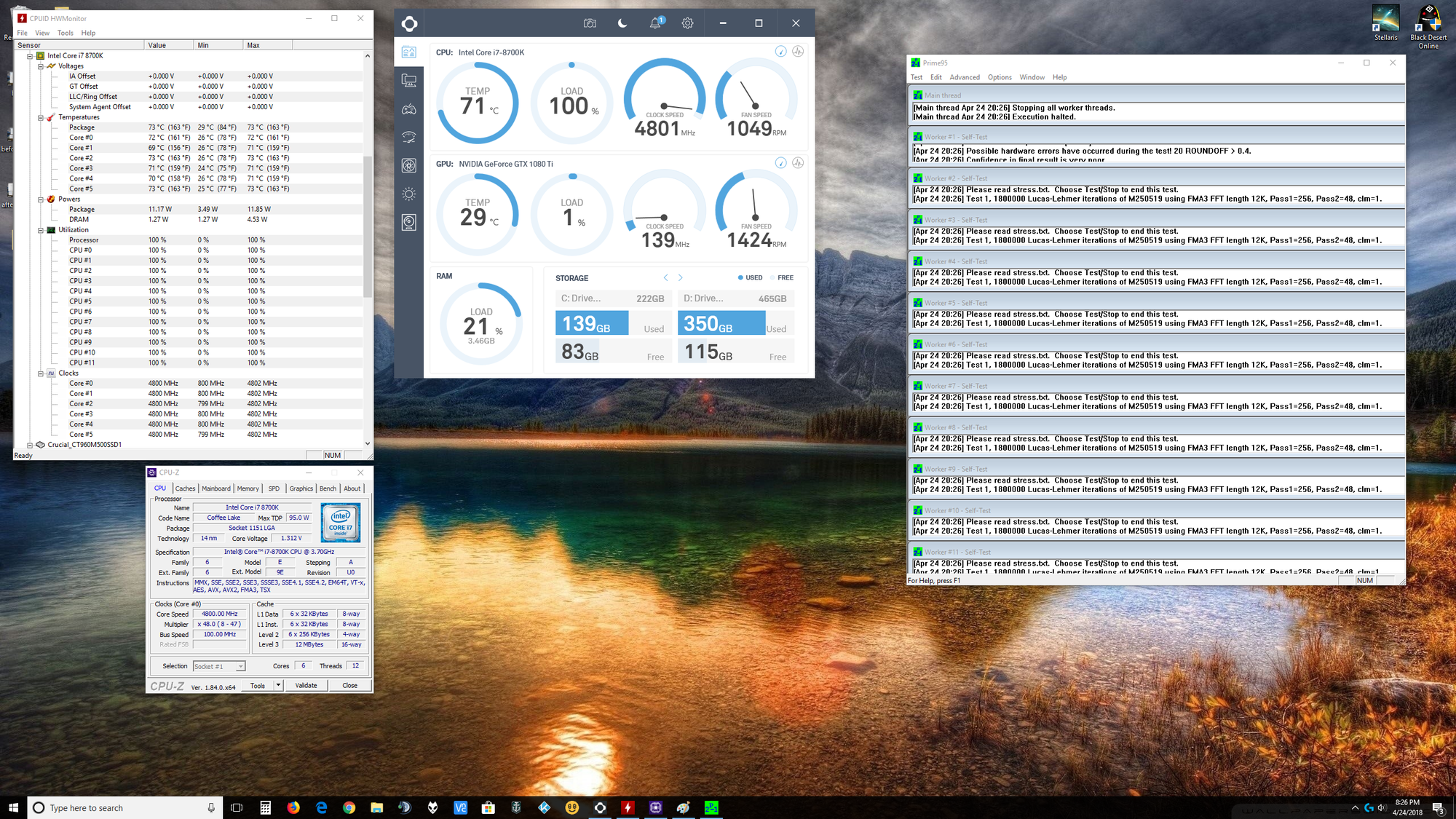Click the C: Drive used capacity bar
The height and width of the screenshot is (819, 1456).
point(591,323)
